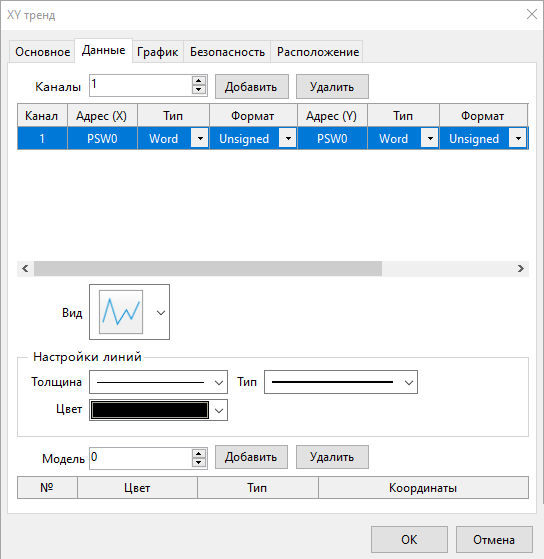Open the Безопасность tab
This screenshot has height=559, width=544.
click(x=227, y=52)
